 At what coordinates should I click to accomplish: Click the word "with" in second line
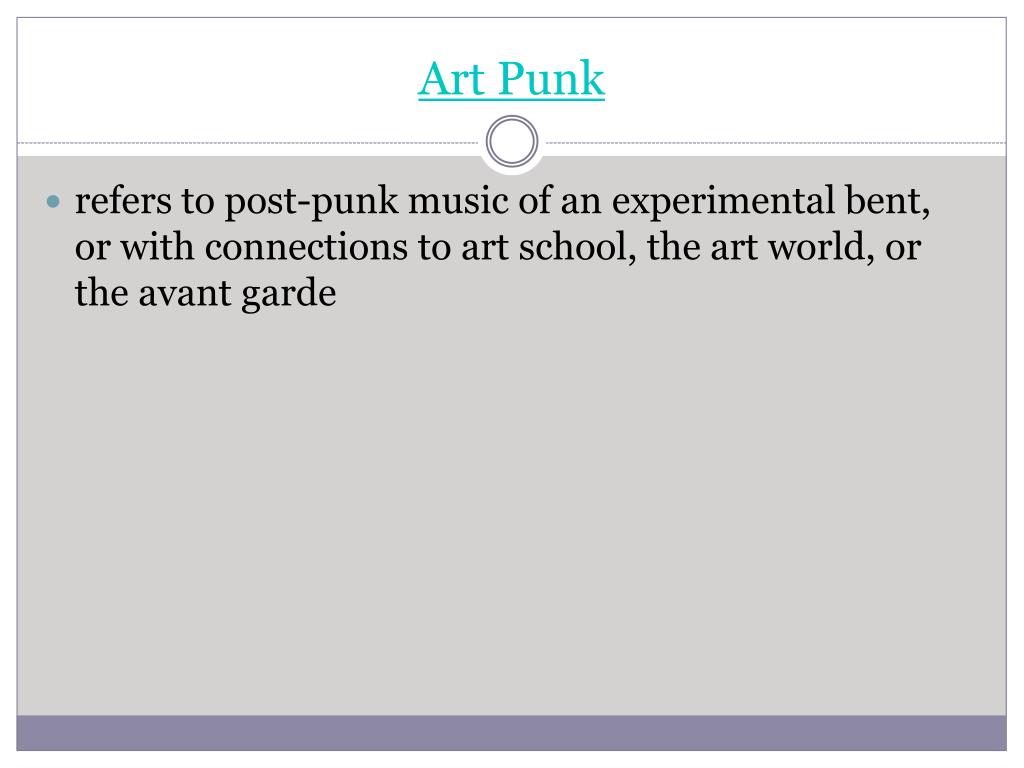click(x=157, y=248)
